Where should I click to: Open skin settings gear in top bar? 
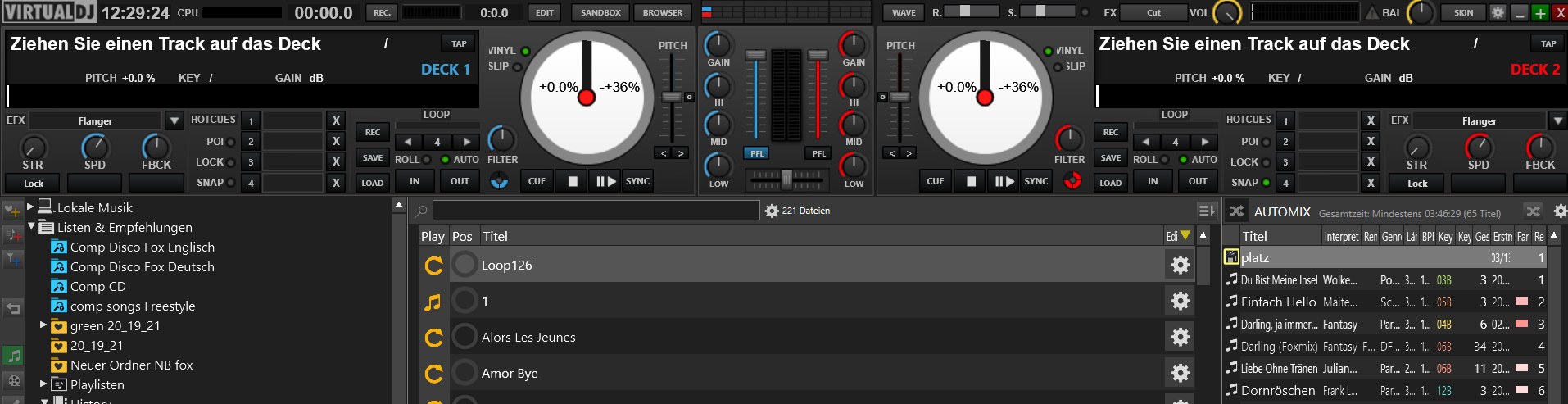click(1498, 13)
